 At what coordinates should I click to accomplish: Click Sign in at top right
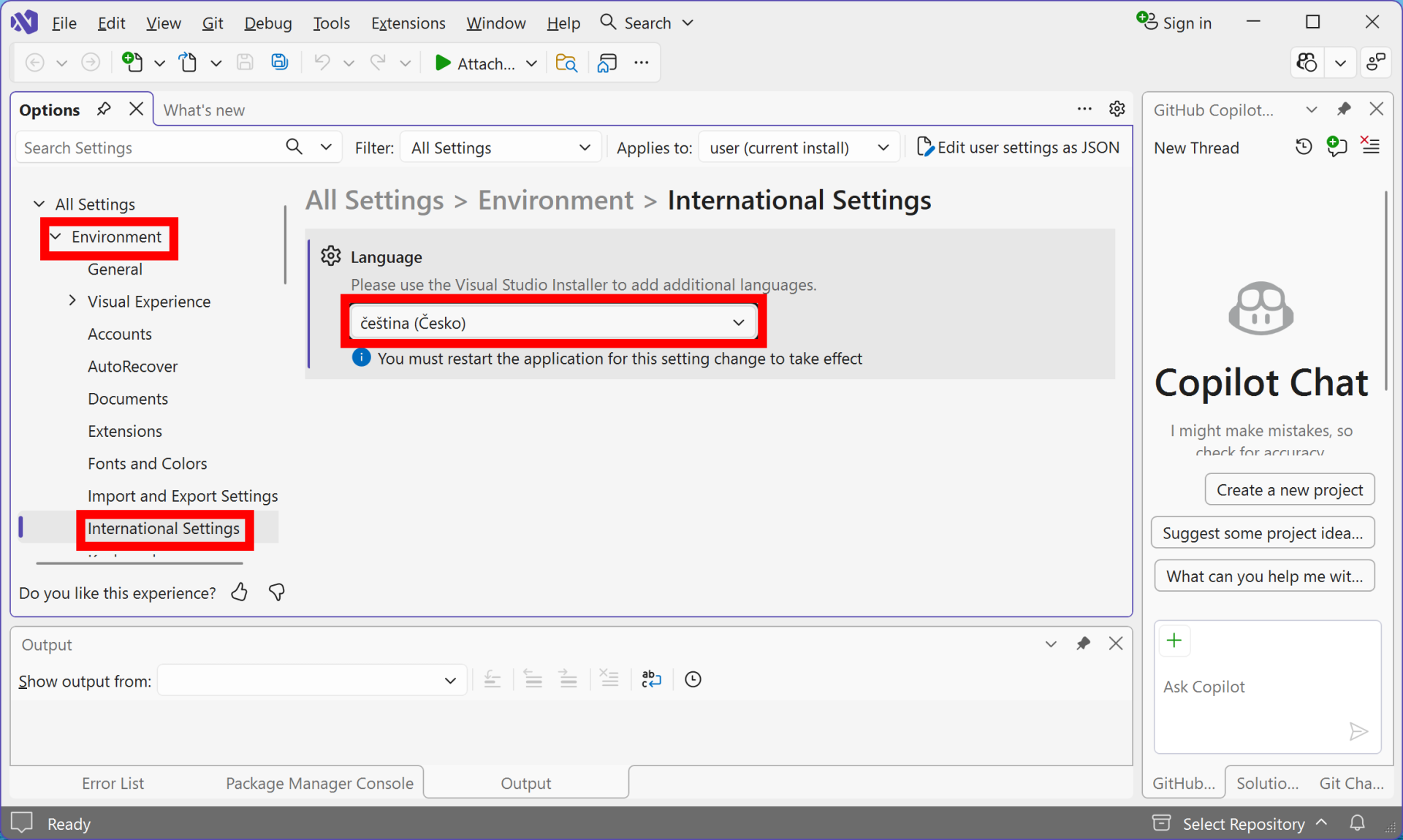[1174, 23]
